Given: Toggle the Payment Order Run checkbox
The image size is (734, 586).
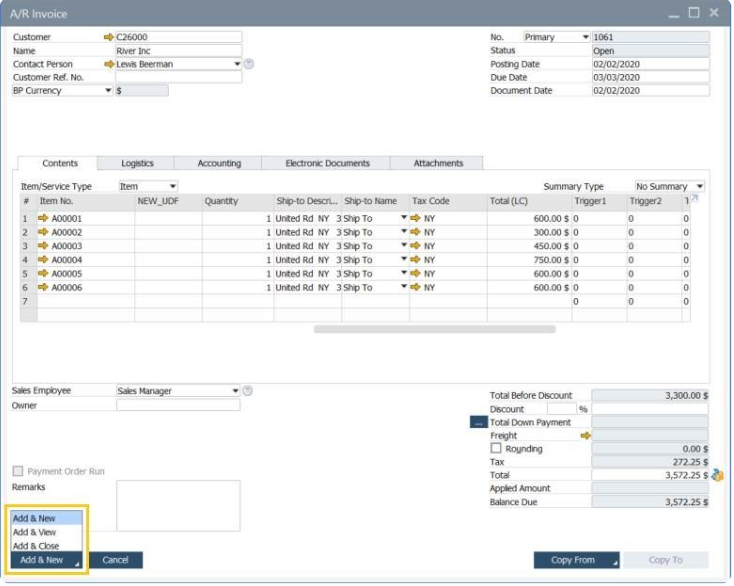Looking at the screenshot, I should click(18, 471).
